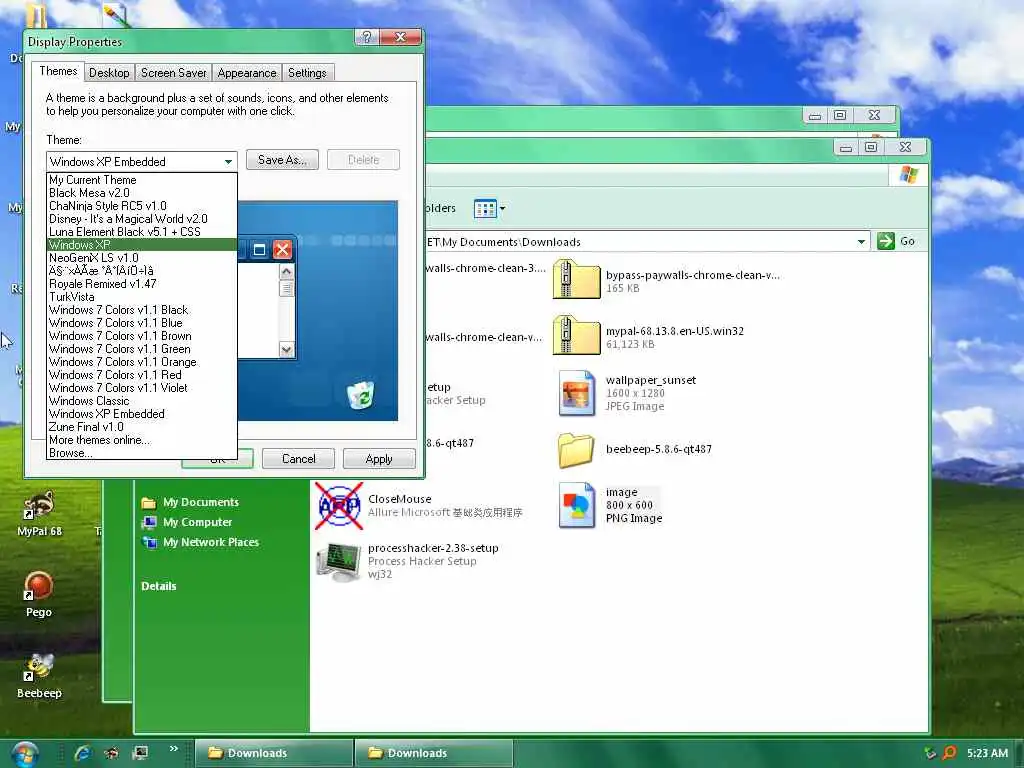Open the beebeep-5.8.6-qt487 folder icon
The height and width of the screenshot is (768, 1024).
[576, 450]
